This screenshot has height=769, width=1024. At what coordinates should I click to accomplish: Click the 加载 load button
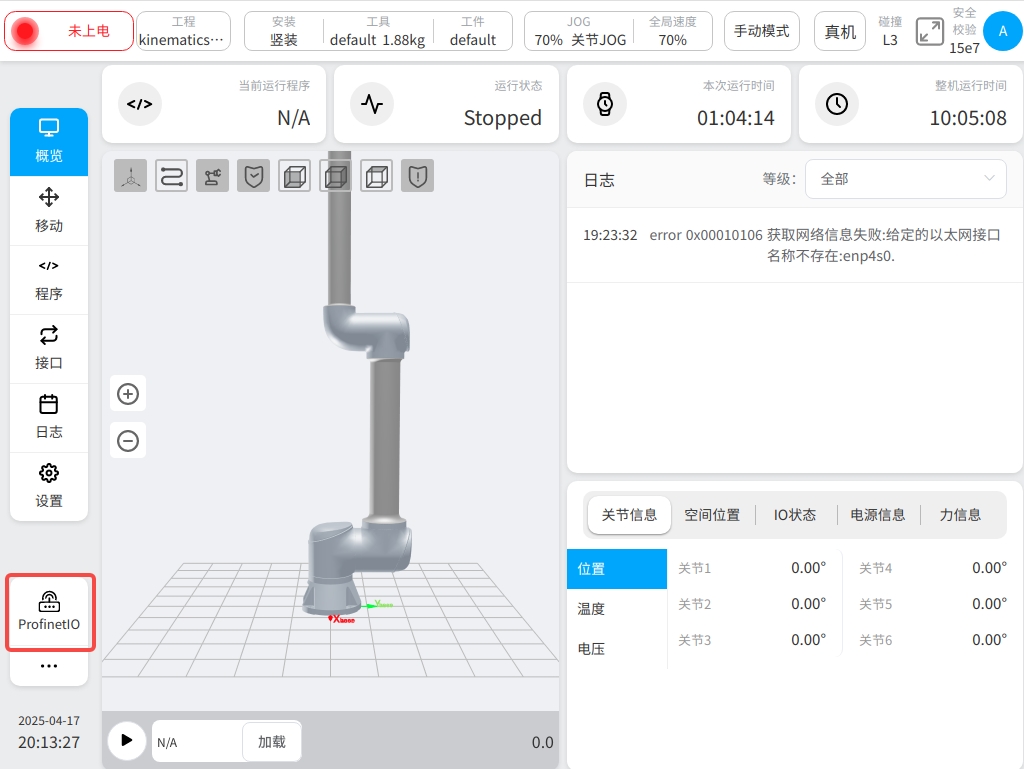pyautogui.click(x=271, y=742)
